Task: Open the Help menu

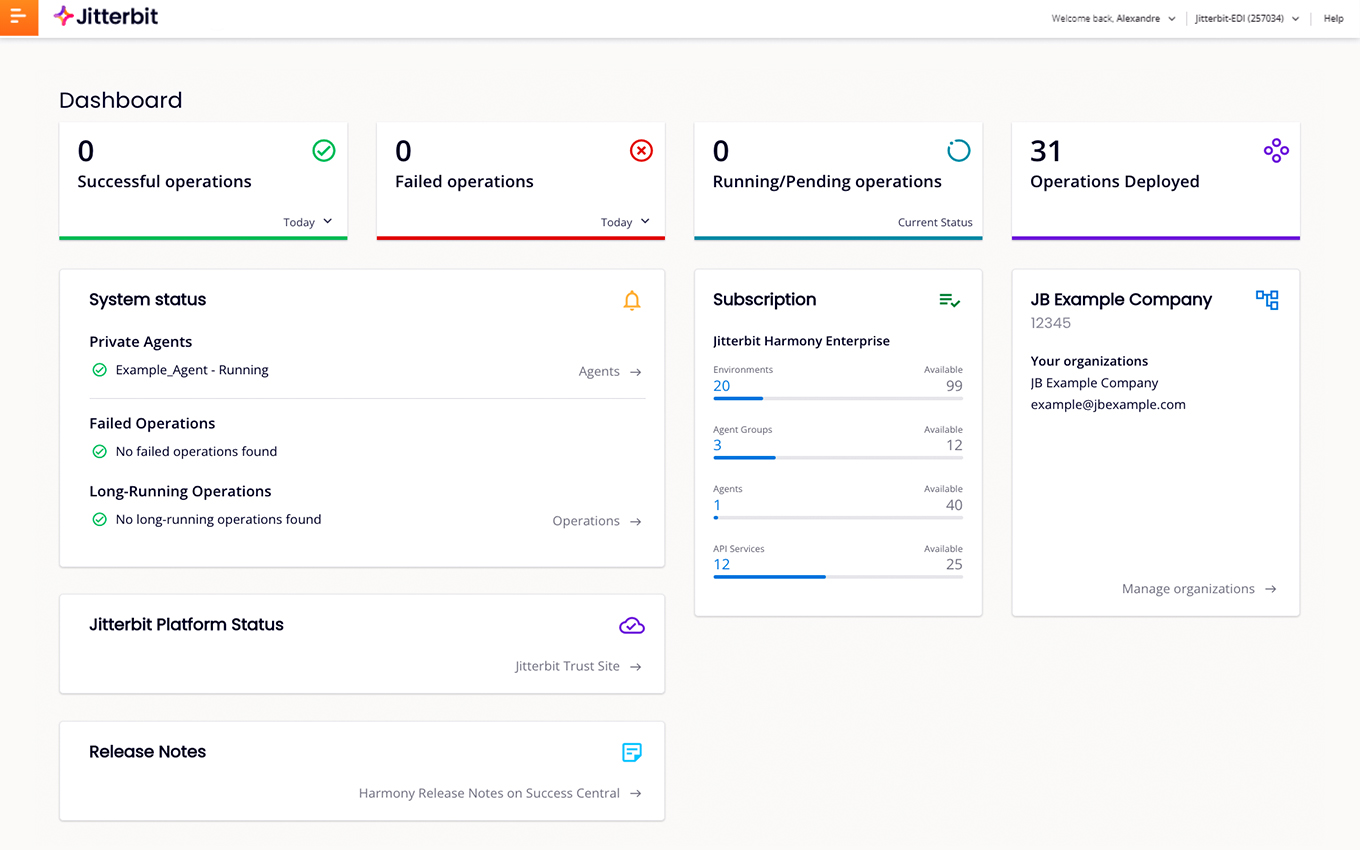Action: [x=1333, y=18]
